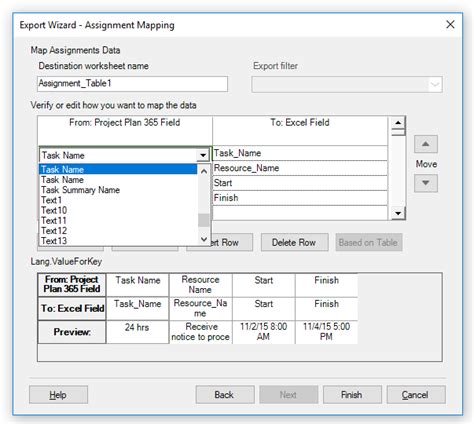Select the highlighted Task Name list item
Image resolution: width=474 pixels, height=424 pixels.
pyautogui.click(x=118, y=169)
